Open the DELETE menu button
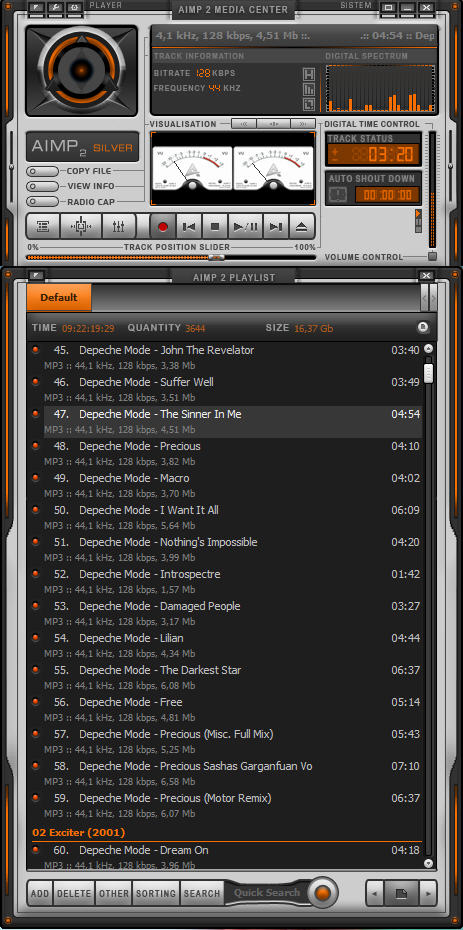463x930 pixels. point(75,893)
